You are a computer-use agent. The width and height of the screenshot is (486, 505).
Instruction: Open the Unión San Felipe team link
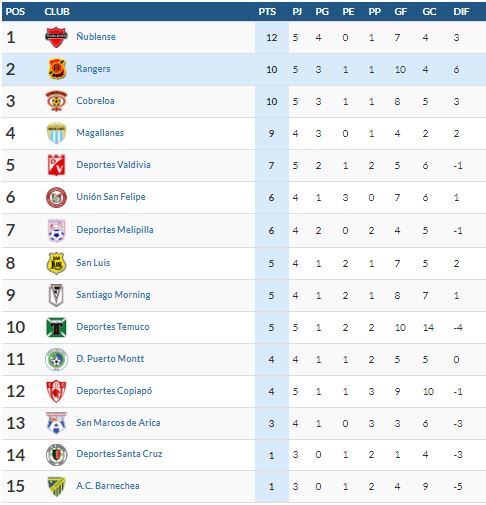point(111,197)
